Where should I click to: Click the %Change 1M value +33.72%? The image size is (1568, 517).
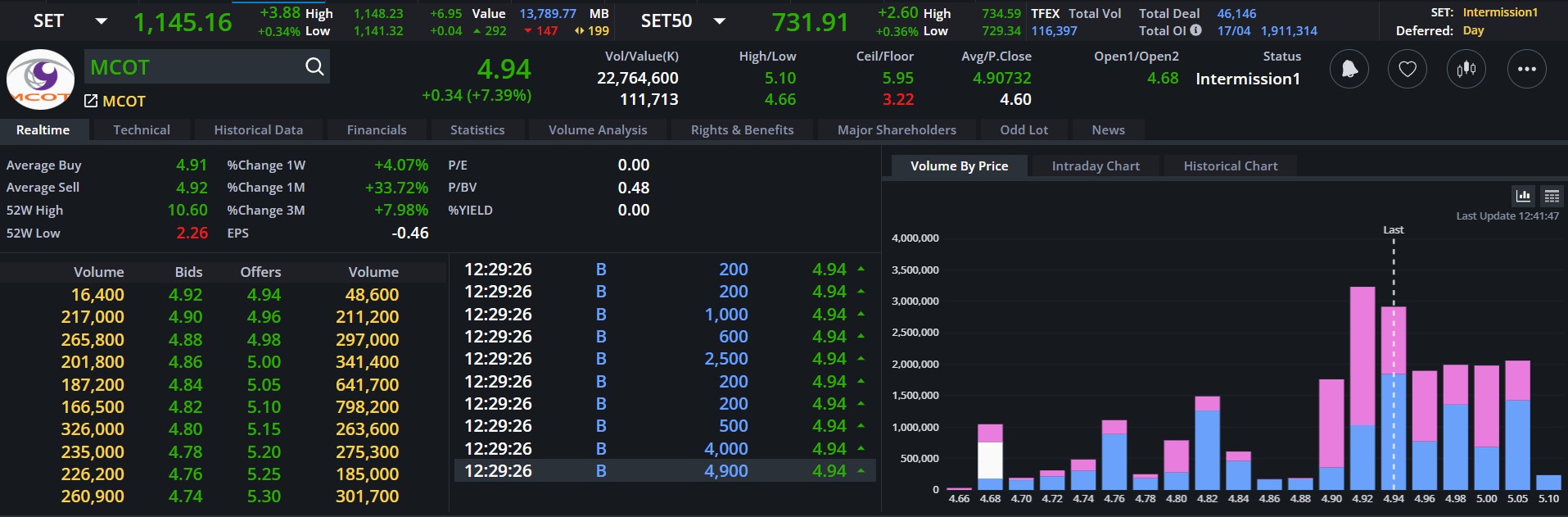pyautogui.click(x=397, y=188)
